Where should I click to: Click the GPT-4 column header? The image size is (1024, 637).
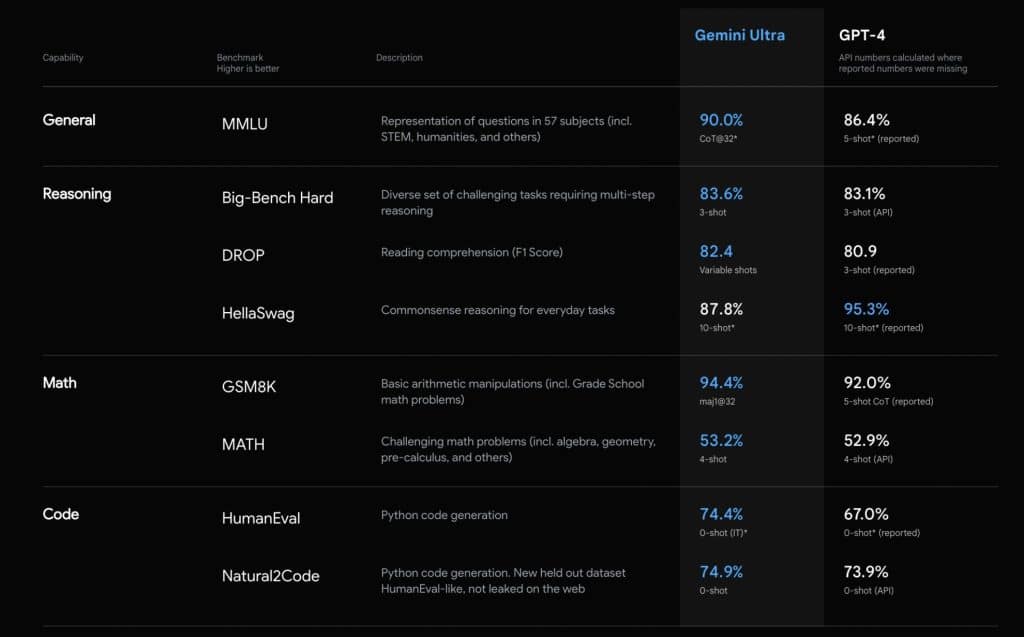pos(861,35)
